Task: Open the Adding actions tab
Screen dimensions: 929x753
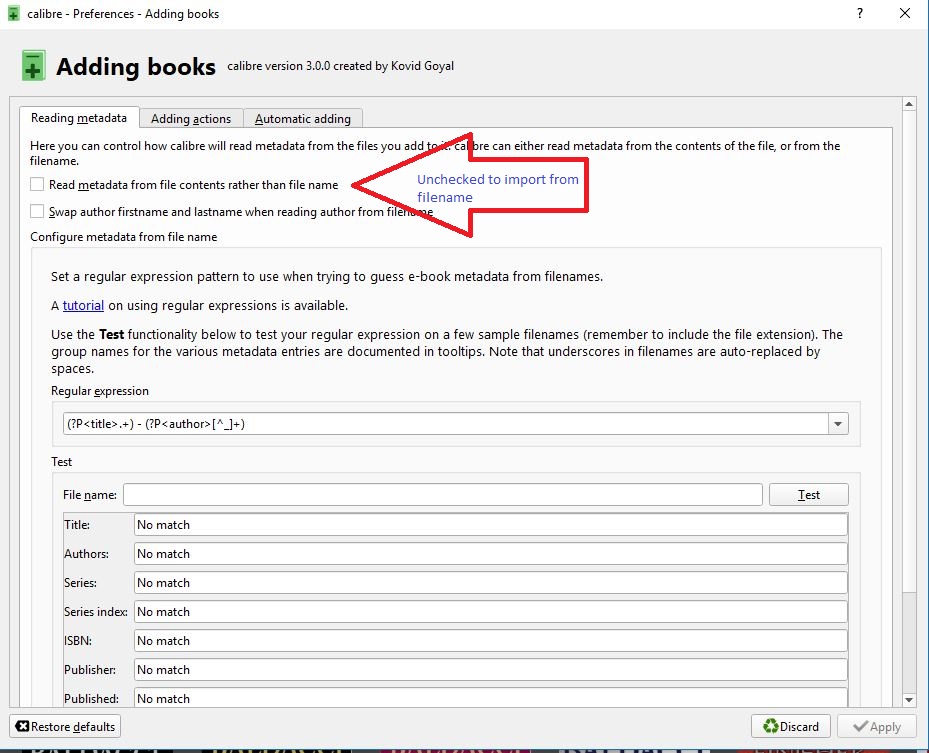Action: click(191, 118)
